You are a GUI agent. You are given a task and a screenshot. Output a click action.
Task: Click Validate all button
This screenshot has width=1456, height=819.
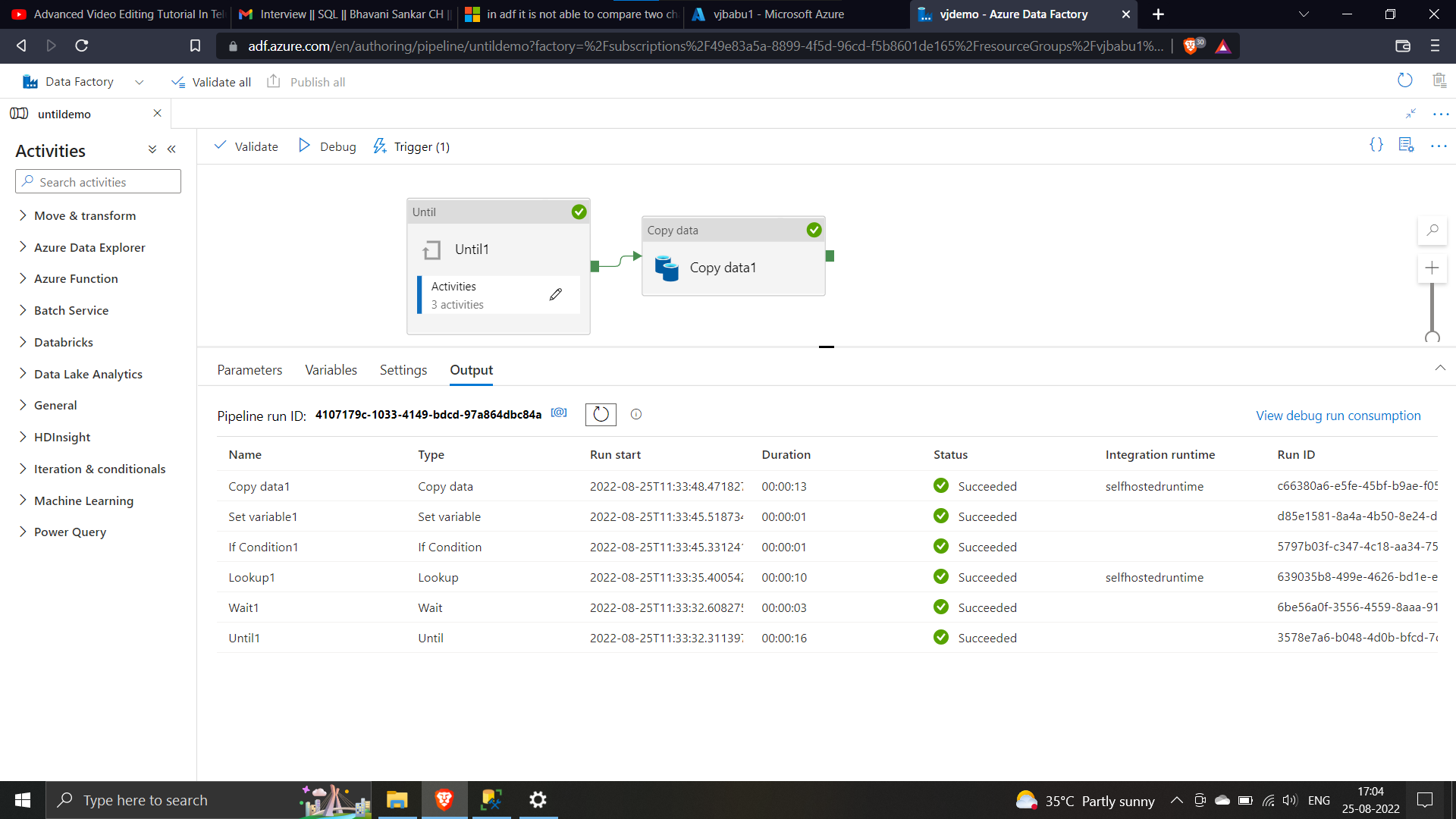coord(211,82)
